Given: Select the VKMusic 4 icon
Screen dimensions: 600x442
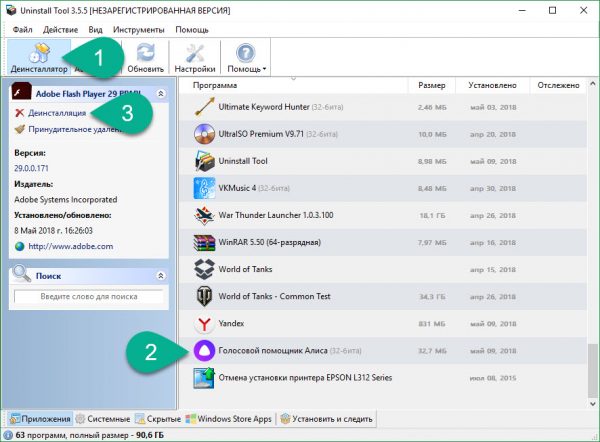Looking at the screenshot, I should [204, 188].
